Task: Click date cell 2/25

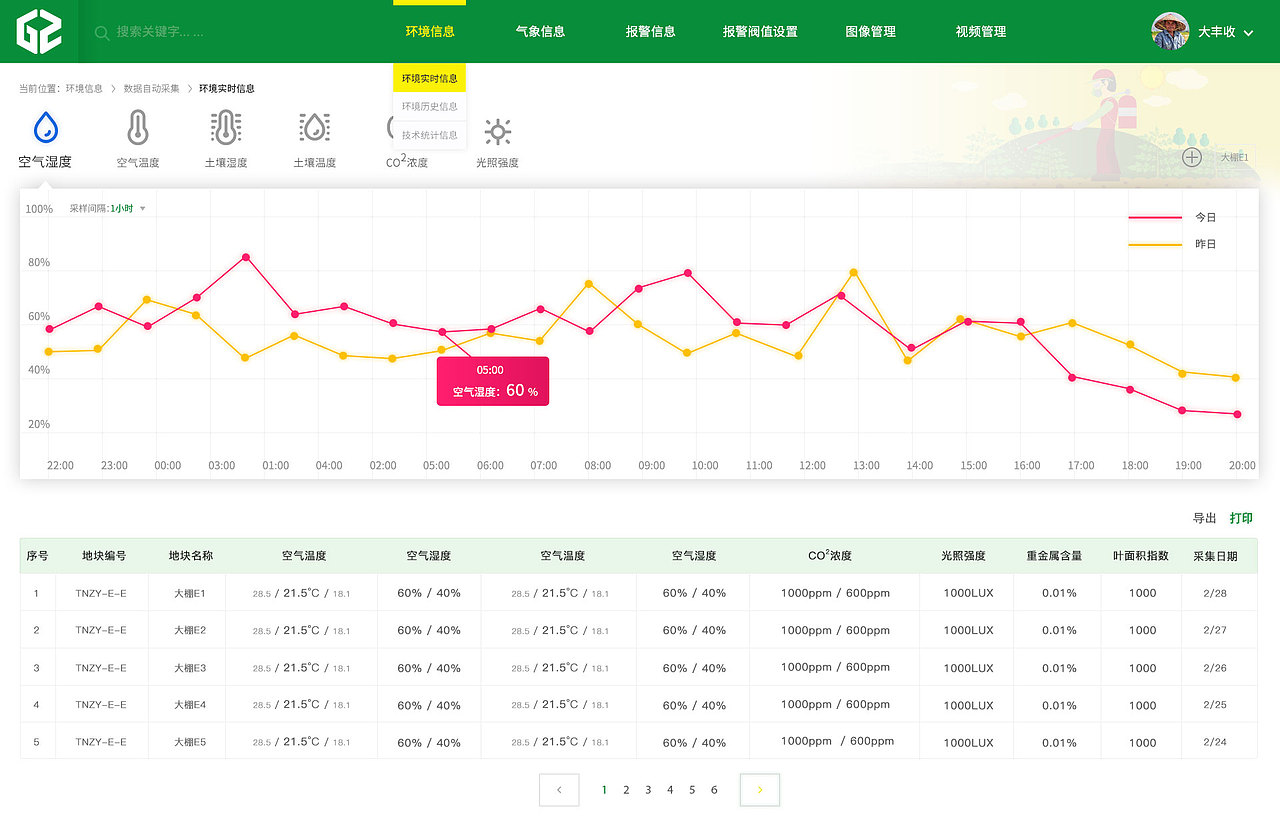Action: (x=1215, y=705)
